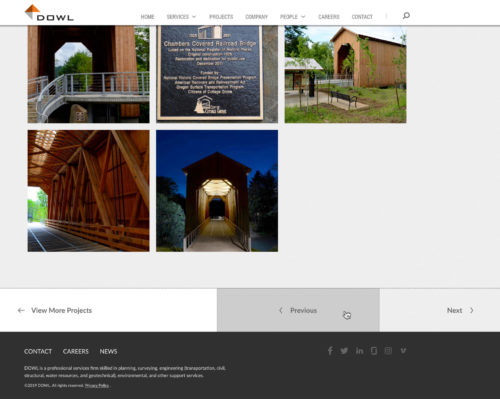This screenshot has height=399, width=500.
Task: Open the bronze plaque photo thumbnail
Action: coord(217,74)
